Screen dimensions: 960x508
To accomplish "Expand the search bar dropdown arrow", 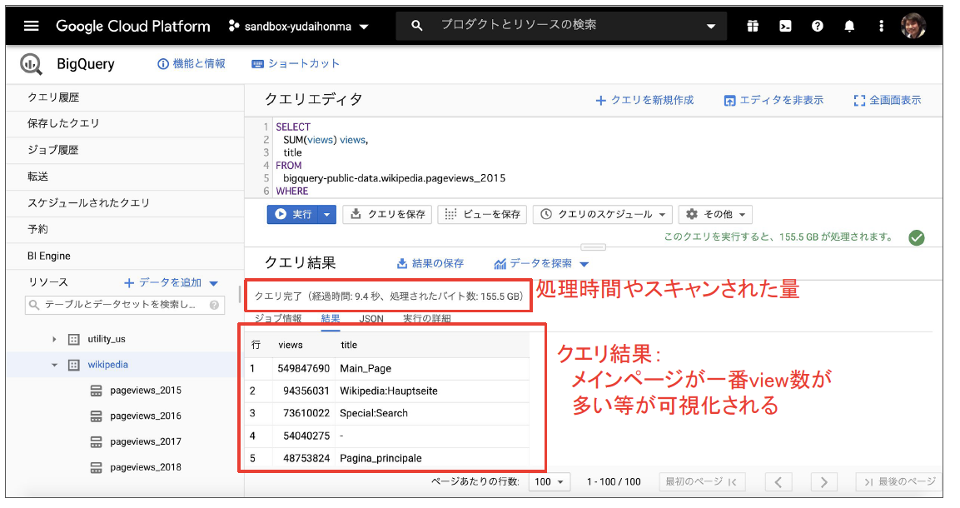I will [710, 26].
